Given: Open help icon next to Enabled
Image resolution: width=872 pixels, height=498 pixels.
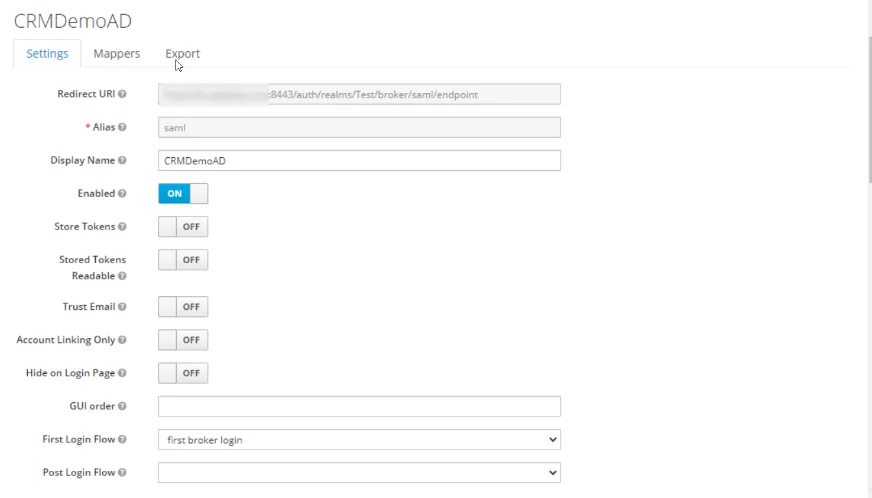Looking at the screenshot, I should (122, 193).
